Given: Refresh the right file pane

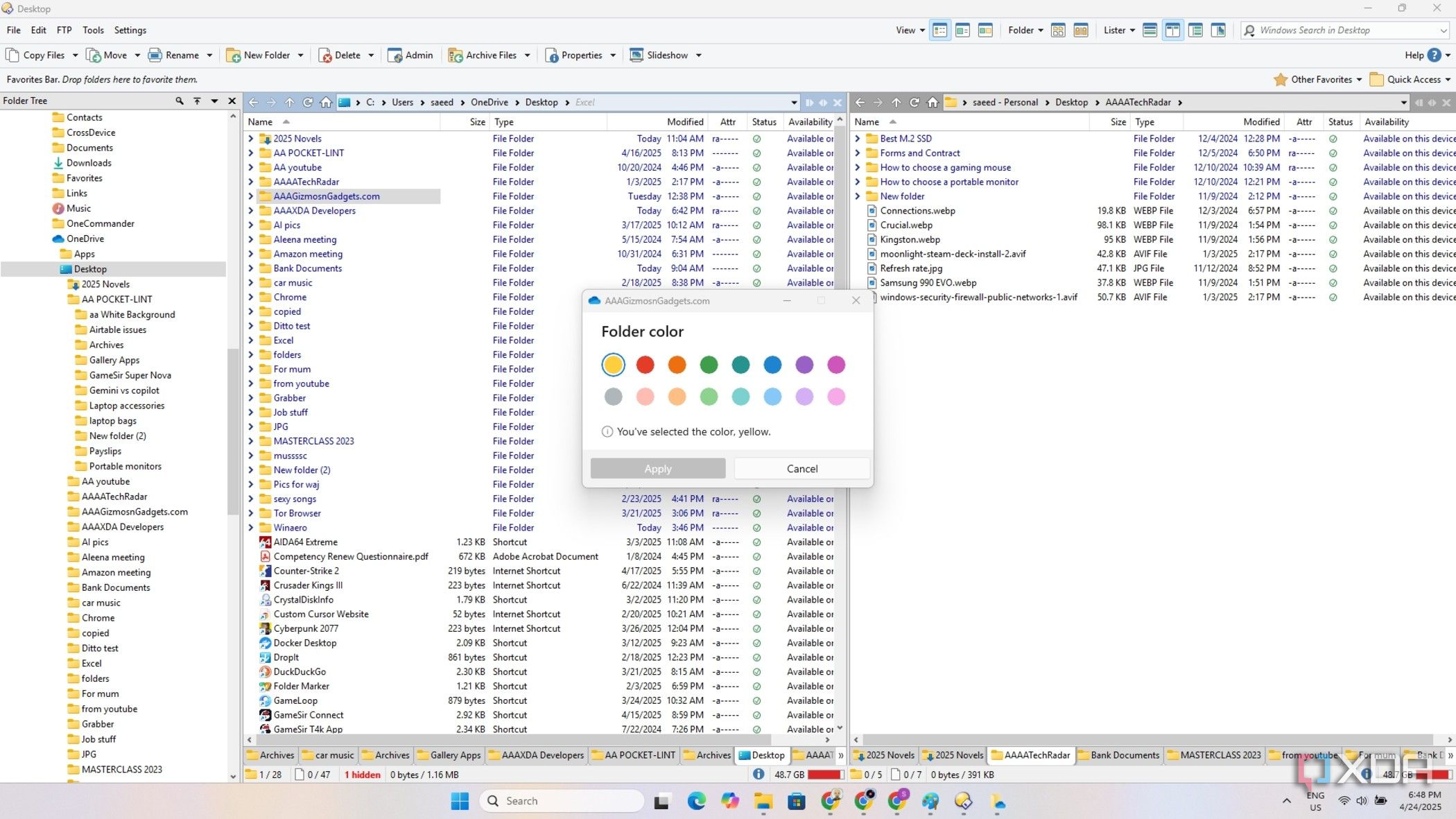Looking at the screenshot, I should click(915, 103).
